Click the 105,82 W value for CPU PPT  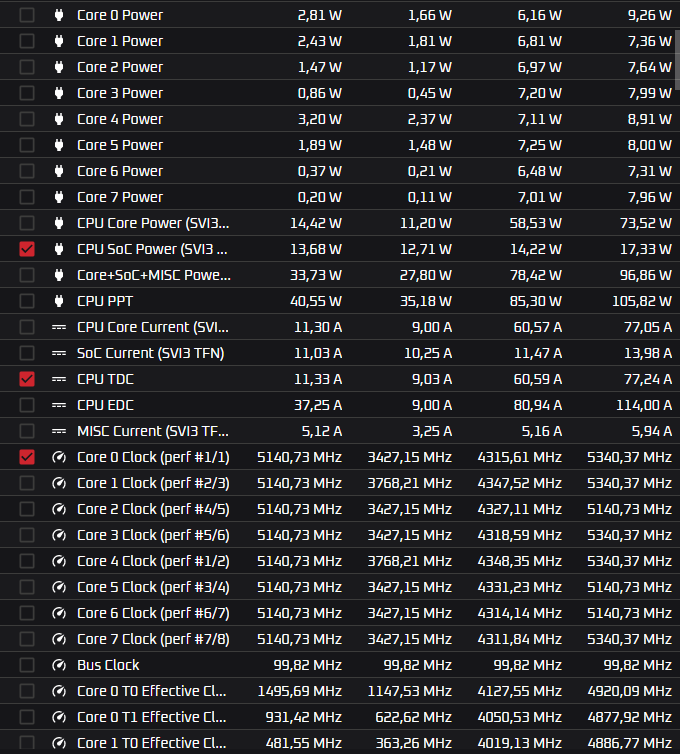[642, 301]
